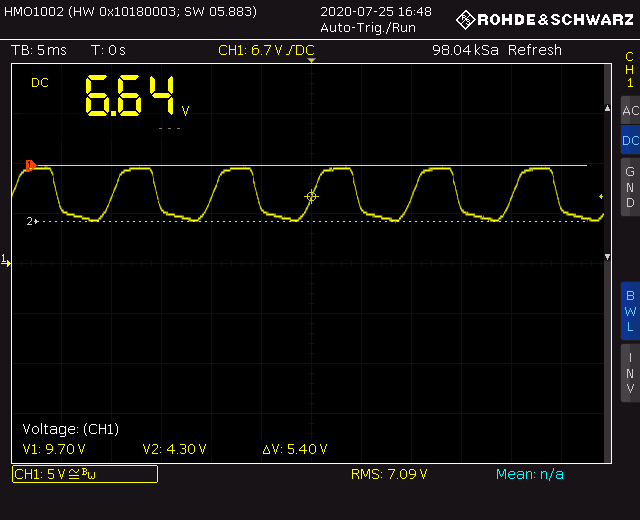Toggle GND coupling soft key

630,187
